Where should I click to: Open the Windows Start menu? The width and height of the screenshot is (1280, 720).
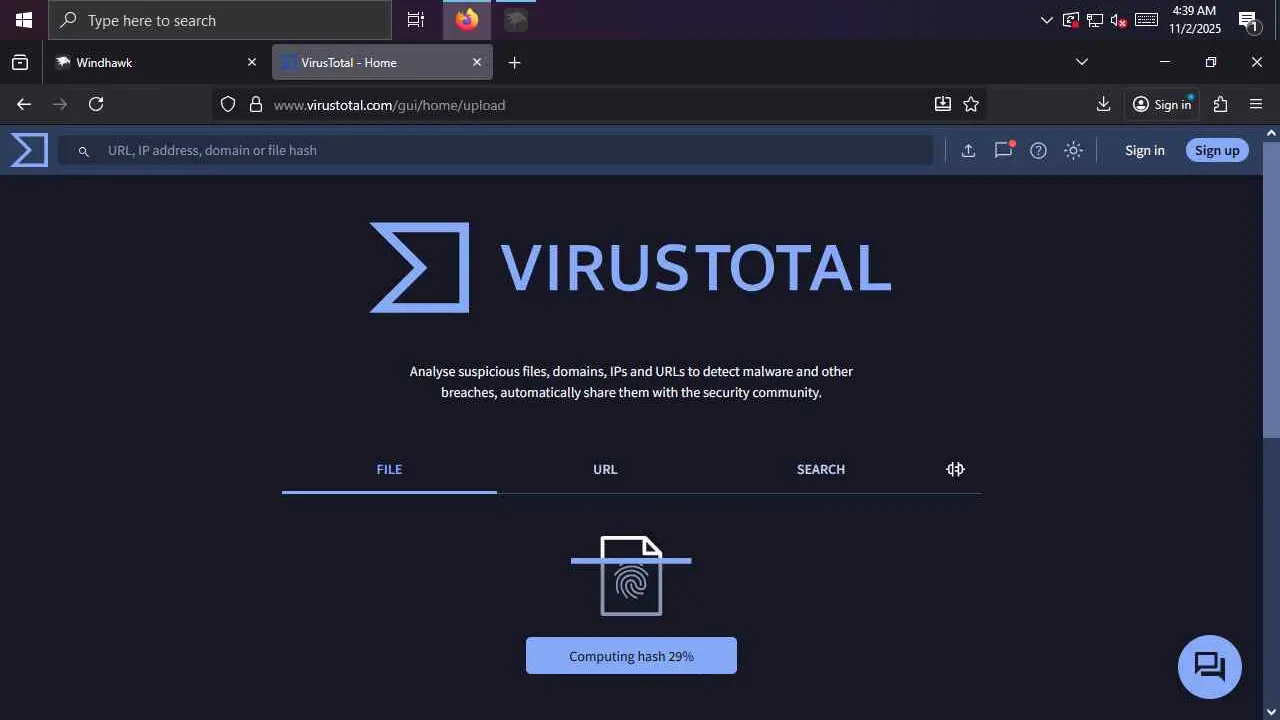(24, 20)
